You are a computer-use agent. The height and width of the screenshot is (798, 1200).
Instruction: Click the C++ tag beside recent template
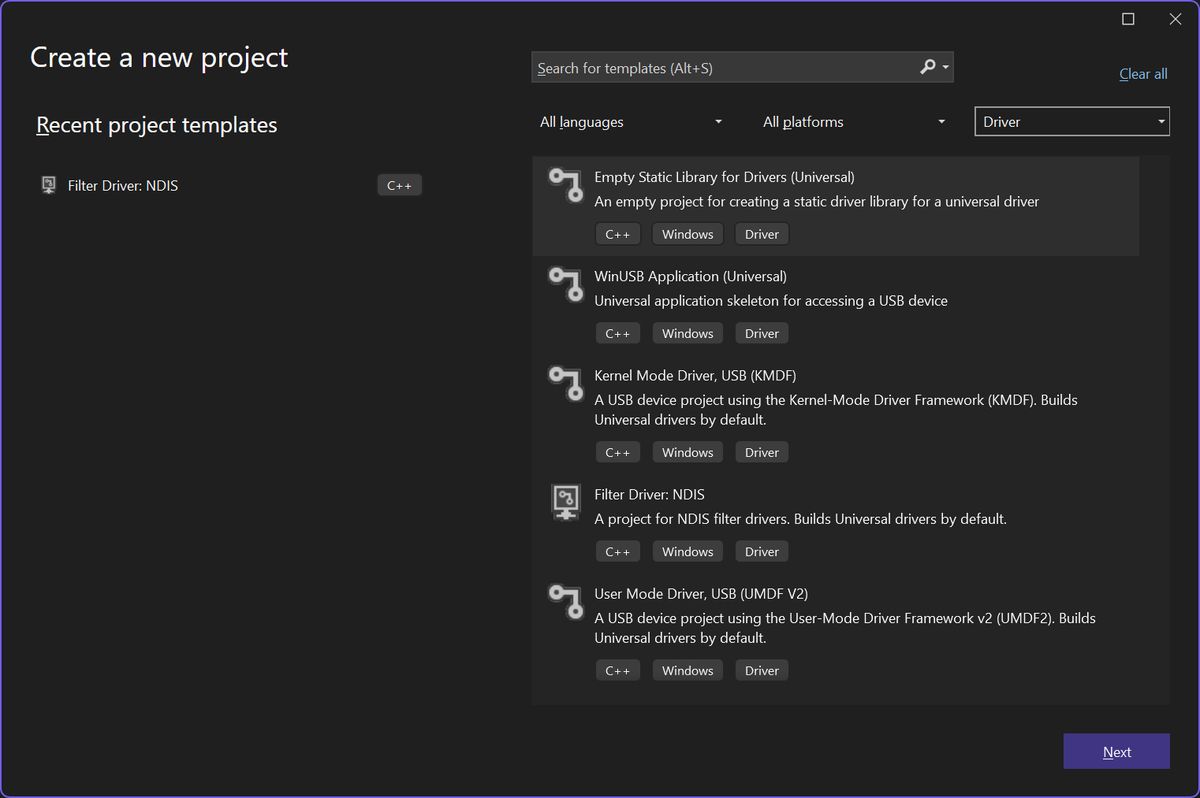click(399, 185)
